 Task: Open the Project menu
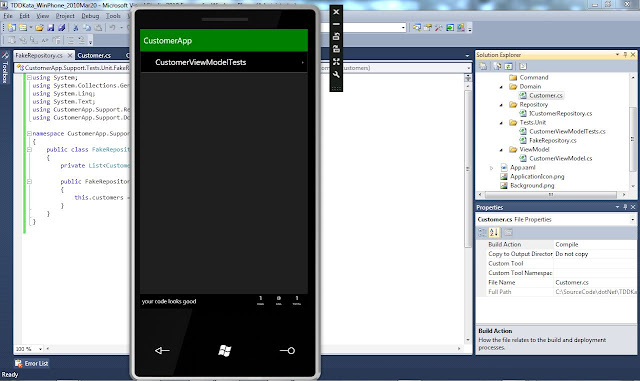point(65,16)
